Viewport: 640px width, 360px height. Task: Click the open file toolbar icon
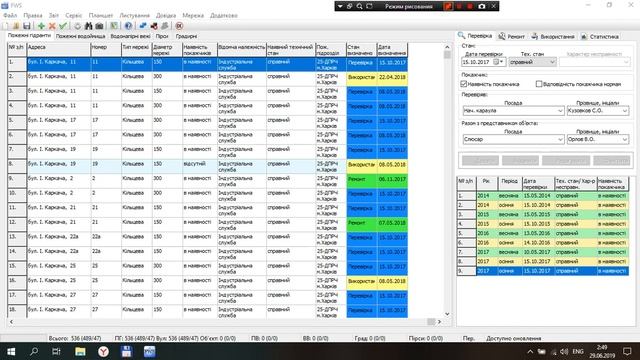(x=16, y=26)
